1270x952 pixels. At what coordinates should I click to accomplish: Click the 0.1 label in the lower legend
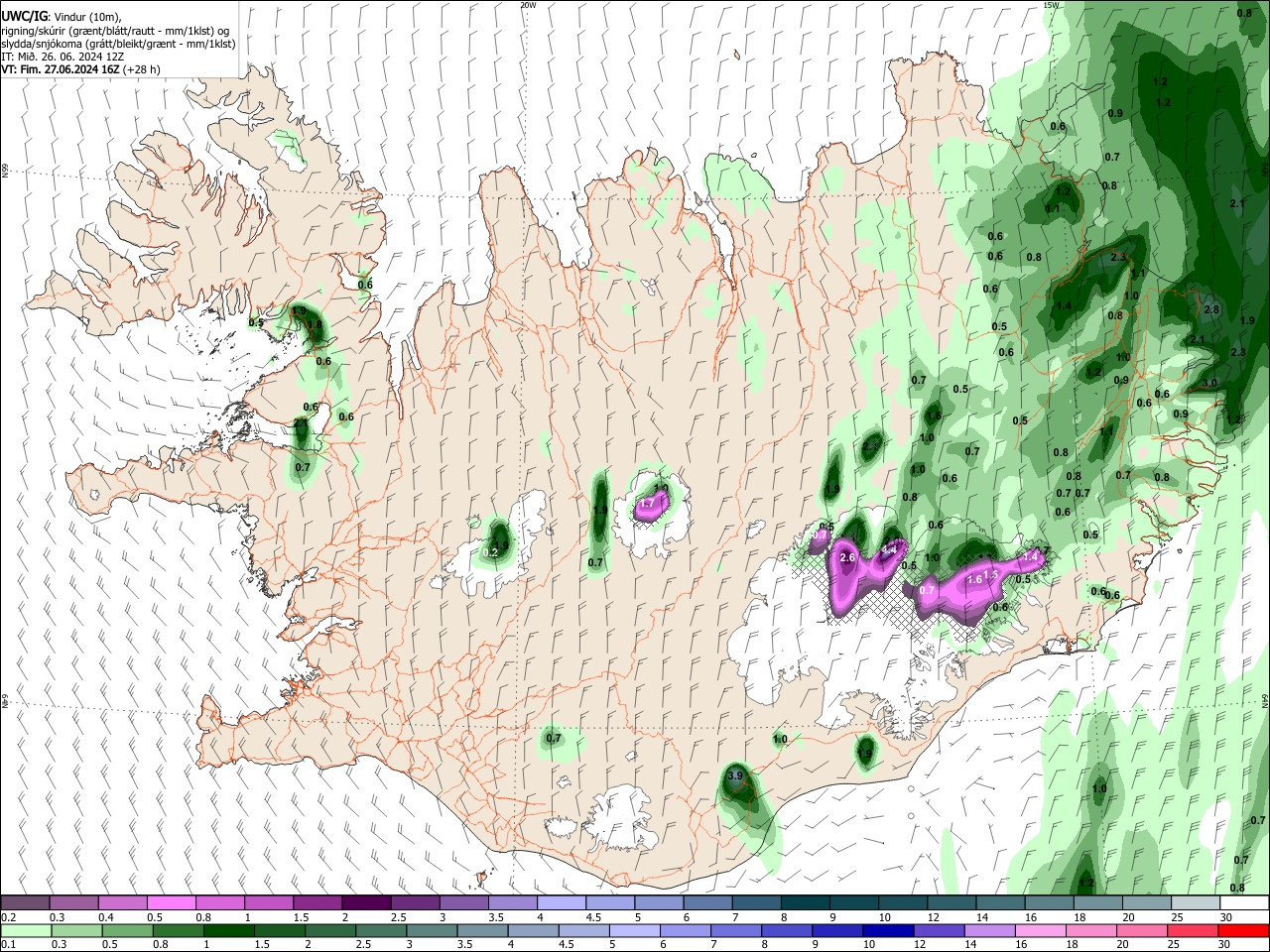pos(8,945)
